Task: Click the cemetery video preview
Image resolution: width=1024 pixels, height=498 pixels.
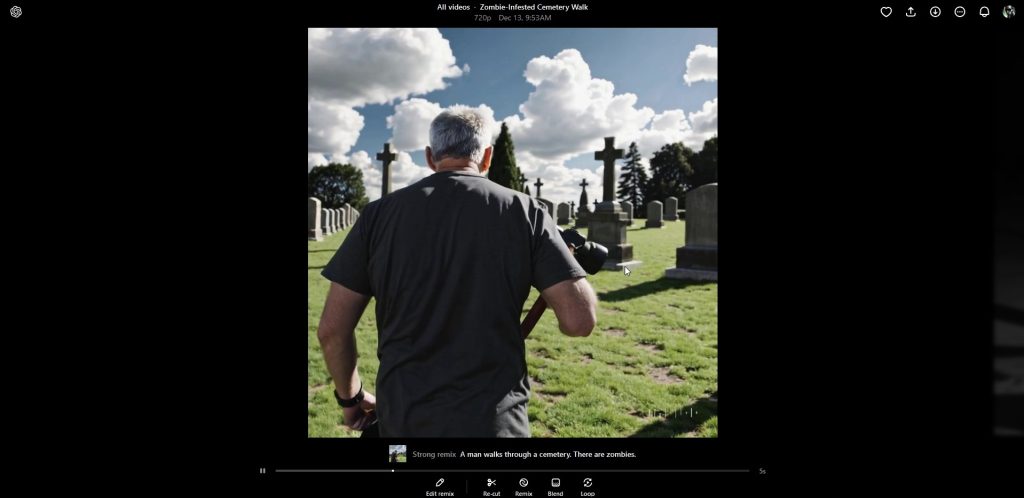Action: (x=512, y=232)
